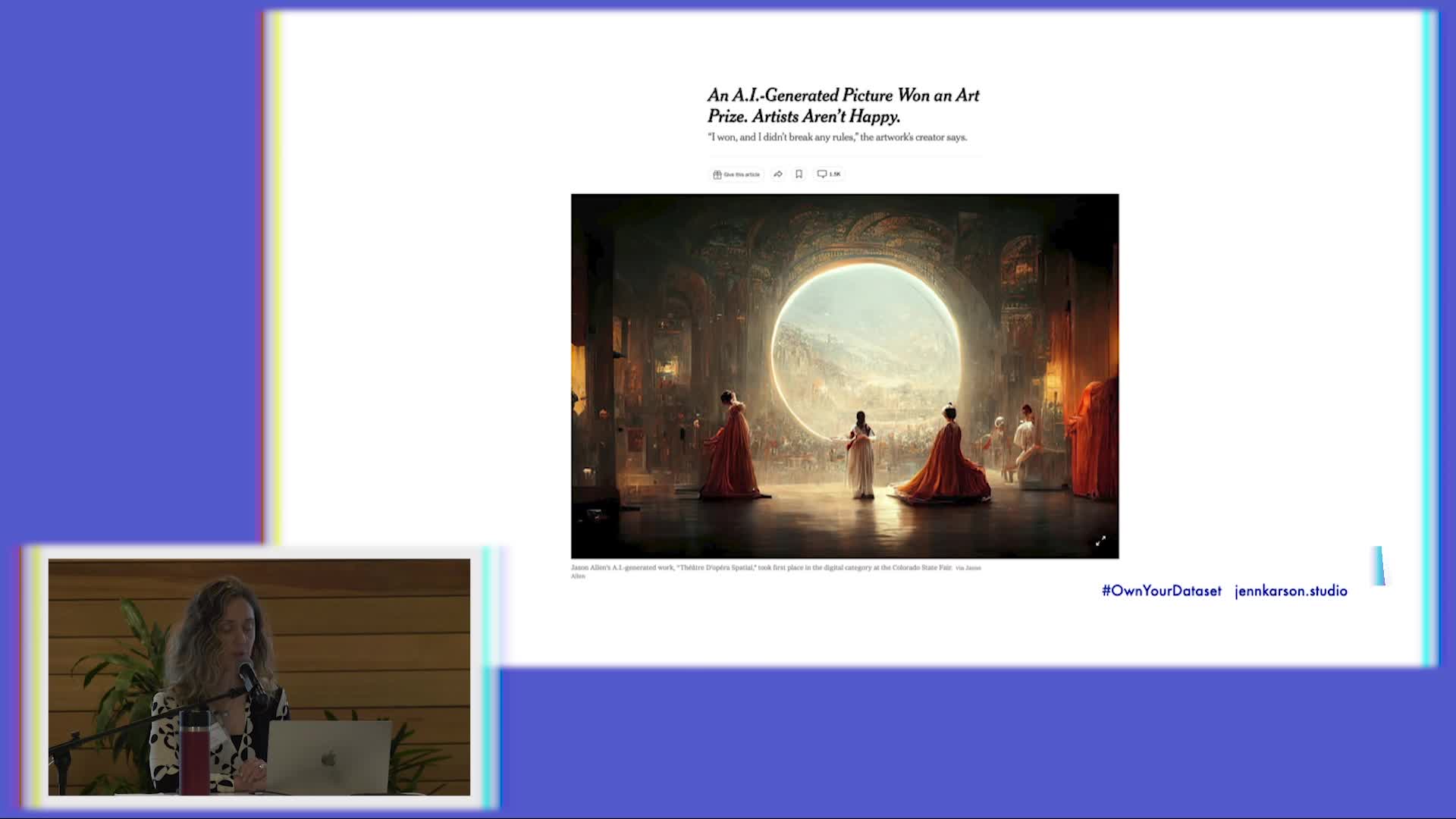1456x819 pixels.
Task: Click the AI-generated opera artwork image
Action: [x=845, y=376]
